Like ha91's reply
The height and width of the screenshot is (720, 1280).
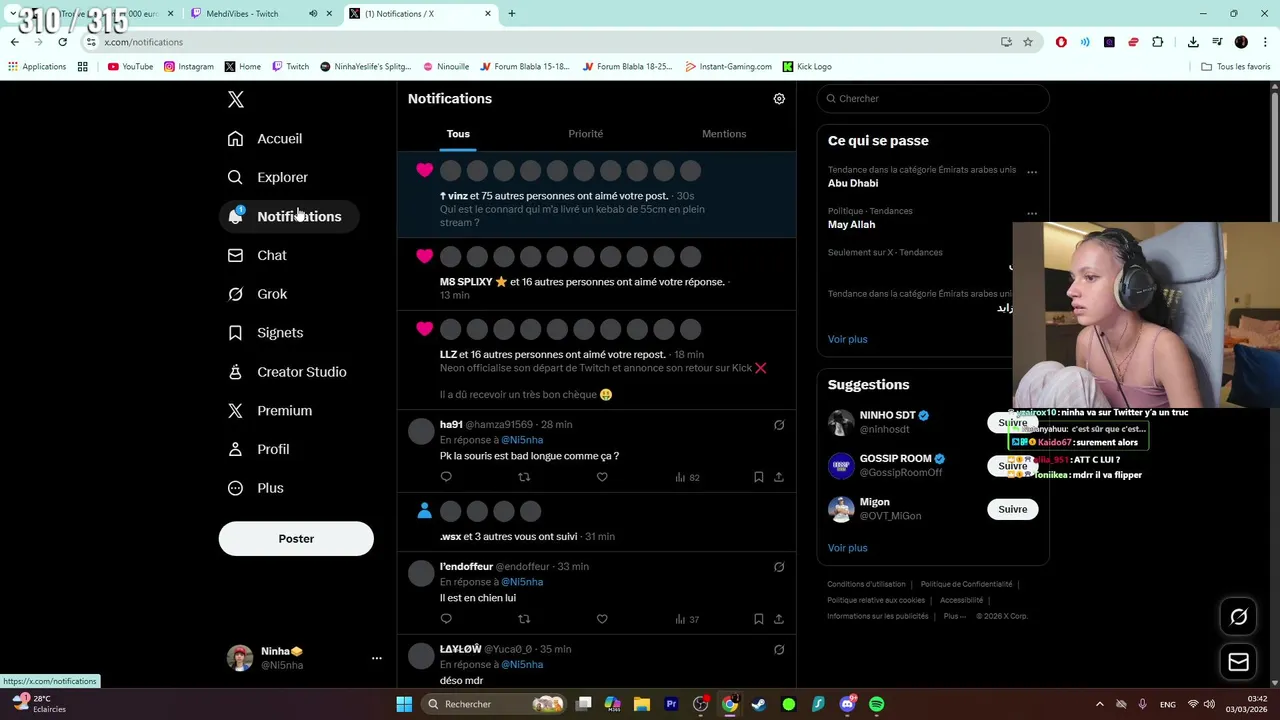[x=602, y=478]
